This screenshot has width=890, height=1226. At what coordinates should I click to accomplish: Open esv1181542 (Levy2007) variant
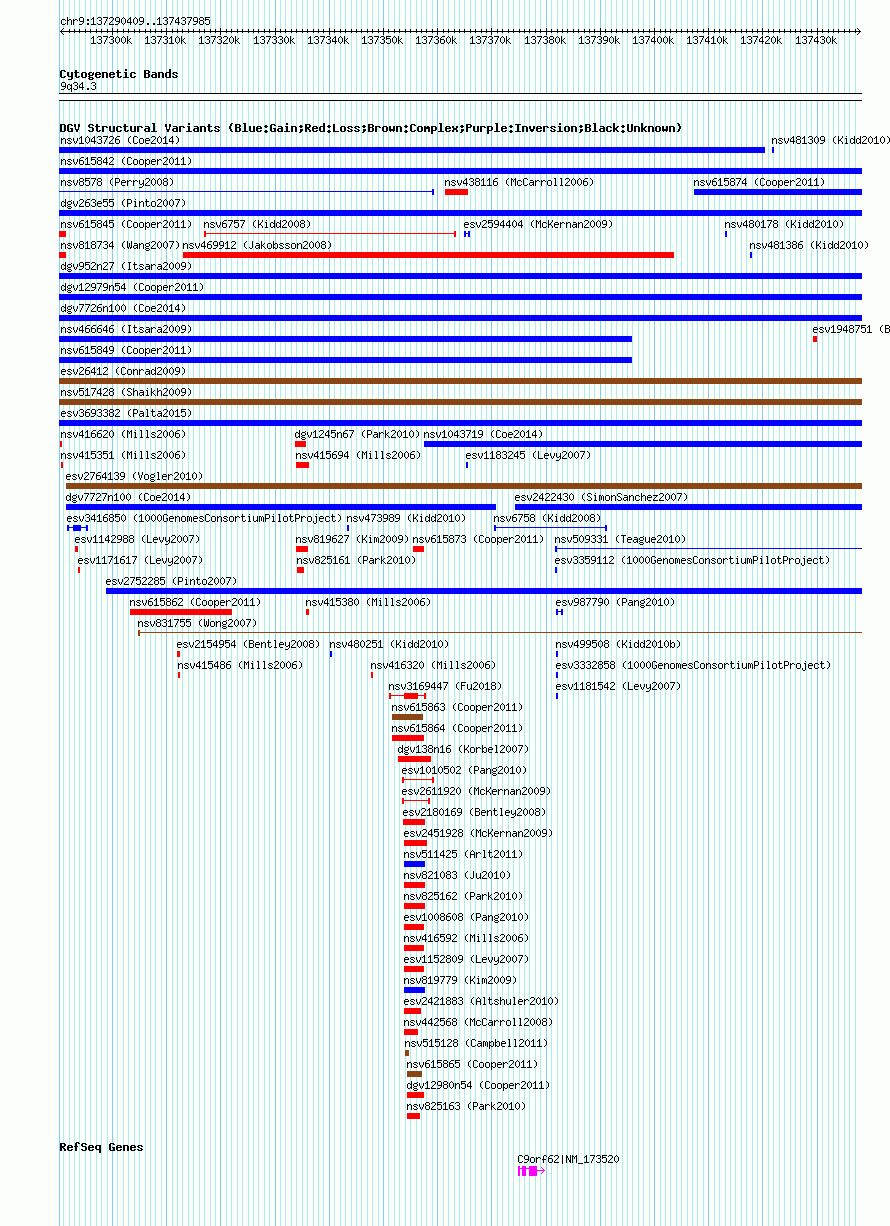[x=618, y=686]
